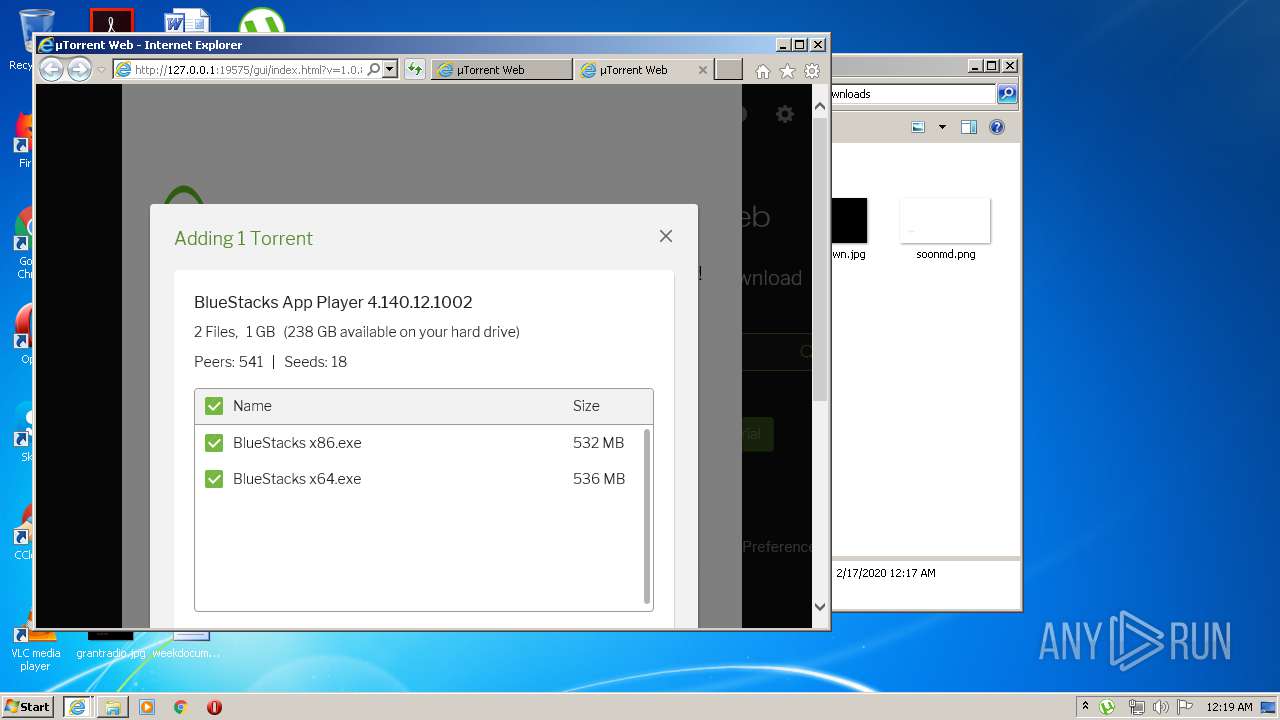Open Internet Explorer from the taskbar
This screenshot has width=1280, height=720.
78,706
